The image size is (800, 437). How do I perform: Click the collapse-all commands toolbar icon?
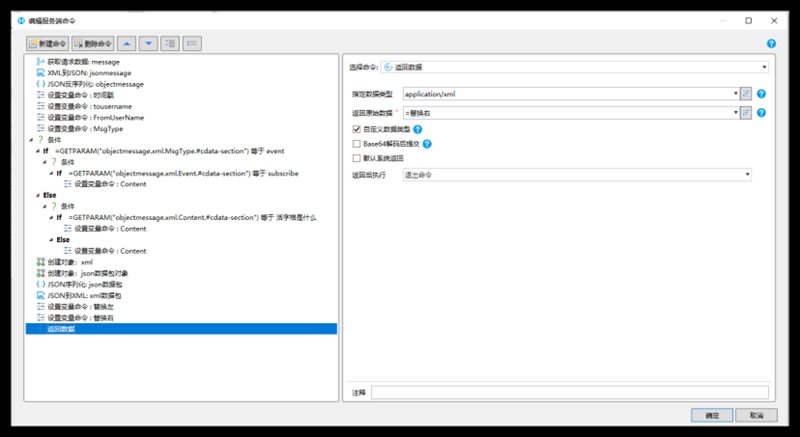click(192, 44)
